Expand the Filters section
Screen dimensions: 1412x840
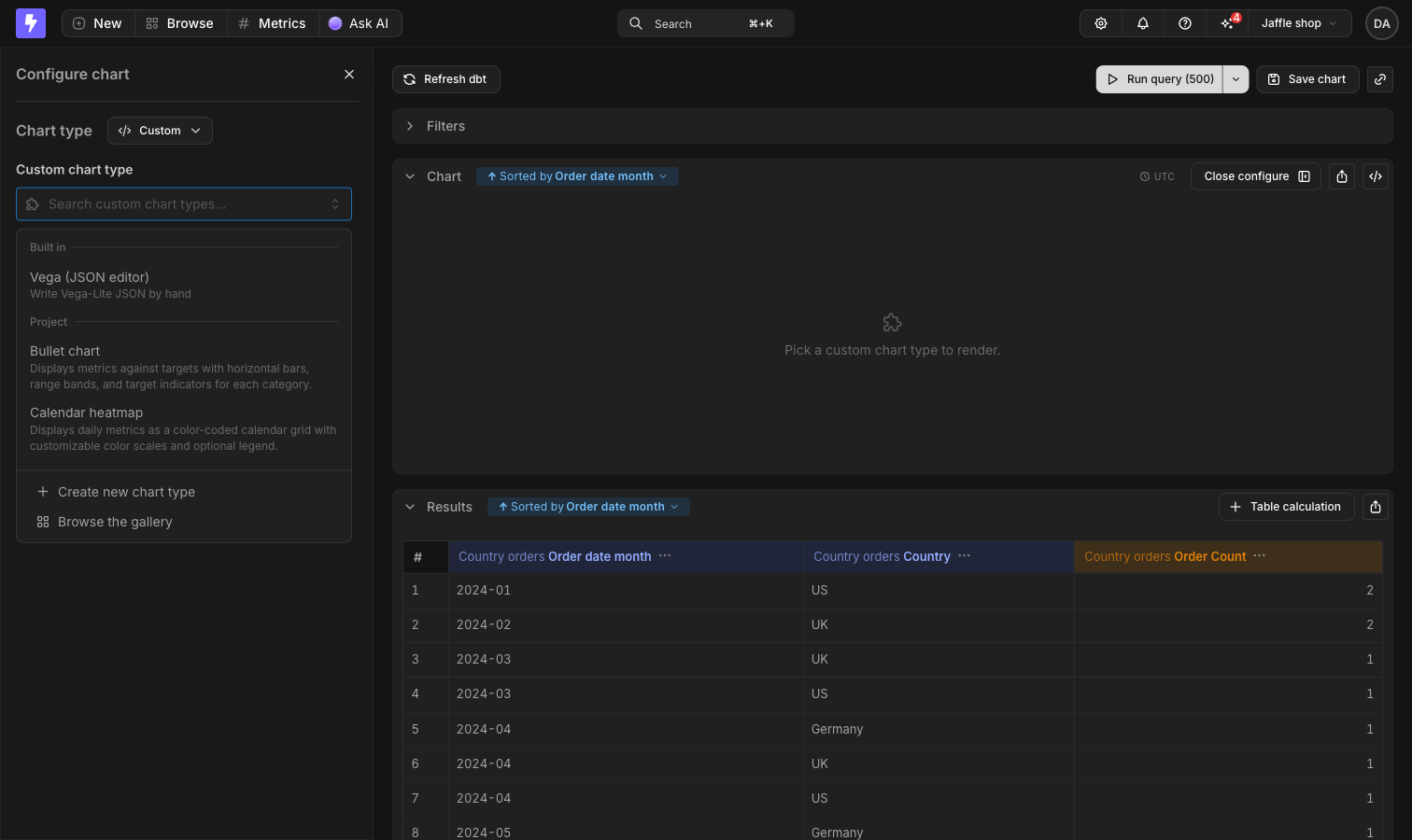893,126
